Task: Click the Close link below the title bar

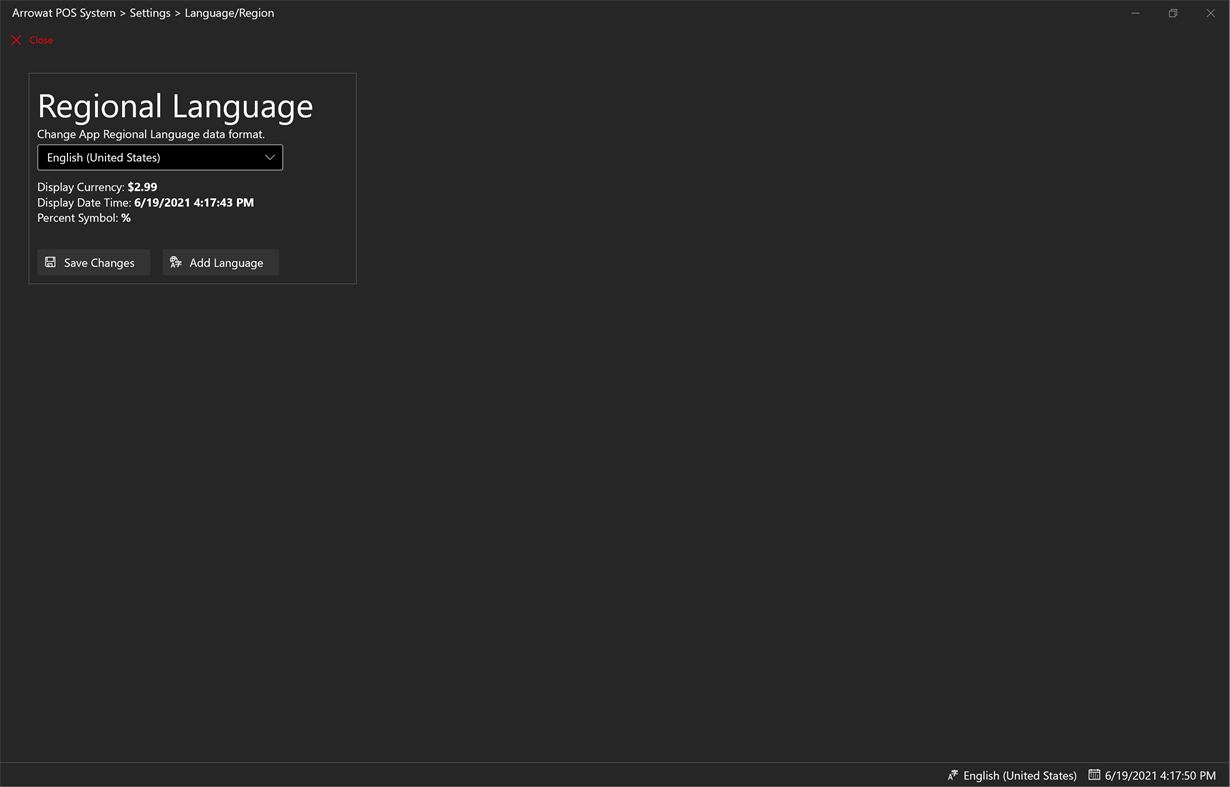Action: point(40,40)
